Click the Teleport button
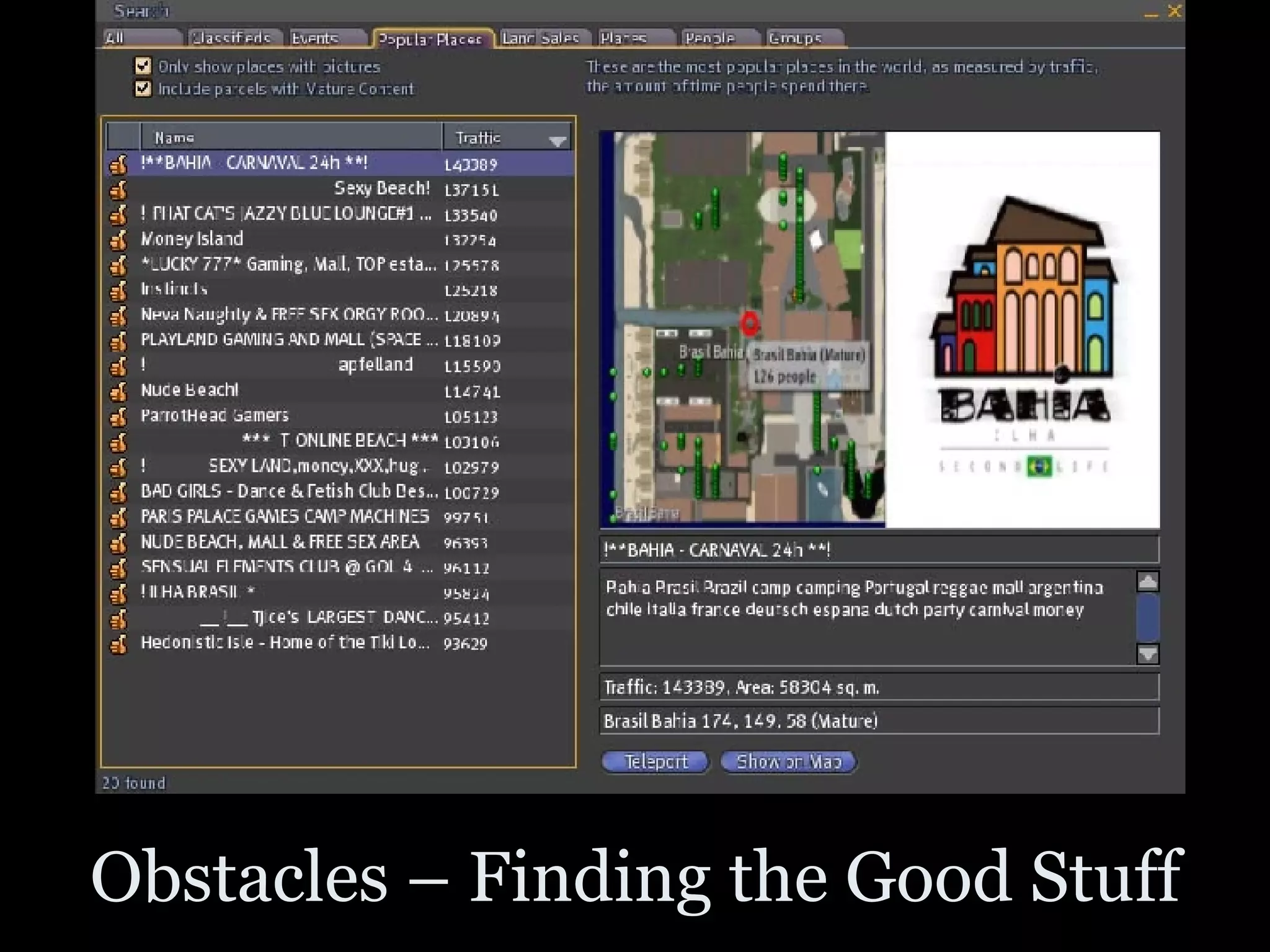Viewport: 1270px width, 952px height. point(655,761)
